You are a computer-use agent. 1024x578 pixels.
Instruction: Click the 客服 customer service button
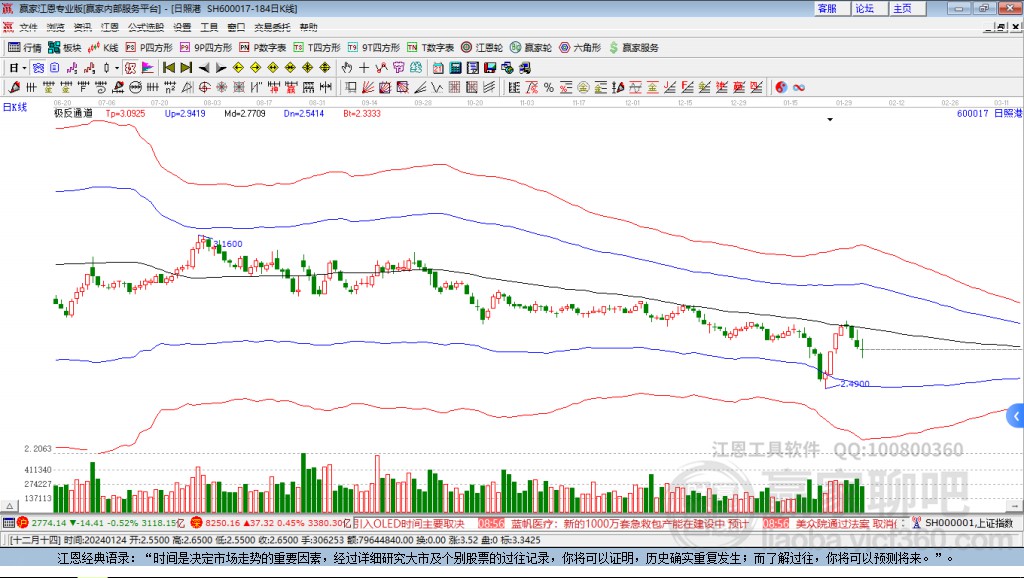coord(827,8)
